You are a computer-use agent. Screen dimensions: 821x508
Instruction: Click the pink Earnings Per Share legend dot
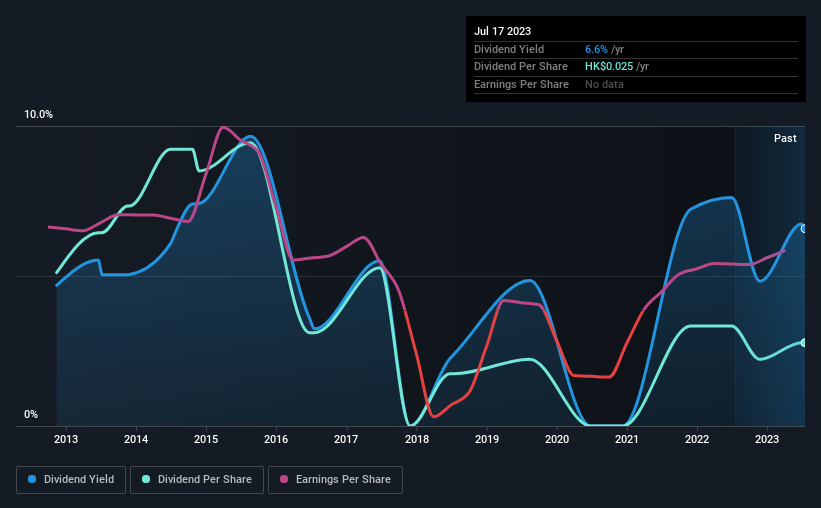pos(284,479)
